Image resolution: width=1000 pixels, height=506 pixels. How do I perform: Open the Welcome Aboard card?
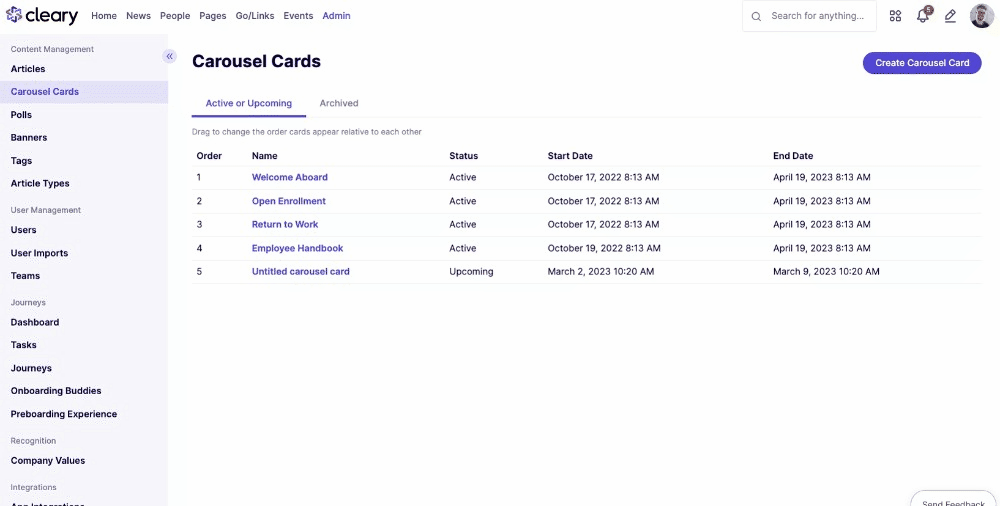coord(290,177)
